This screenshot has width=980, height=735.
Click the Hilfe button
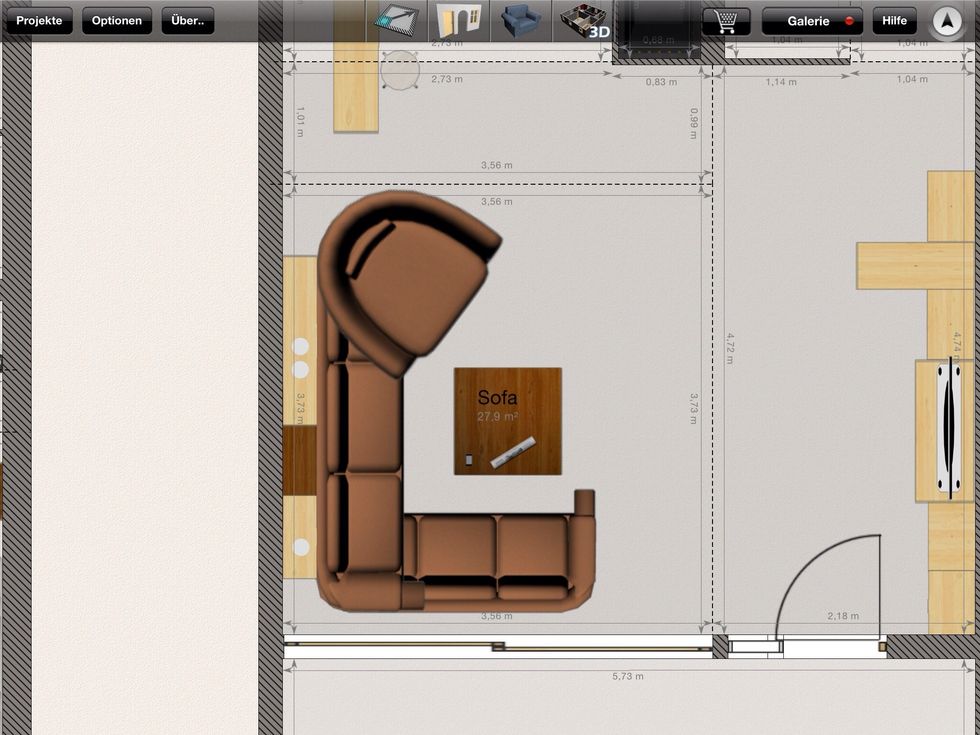pos(894,21)
